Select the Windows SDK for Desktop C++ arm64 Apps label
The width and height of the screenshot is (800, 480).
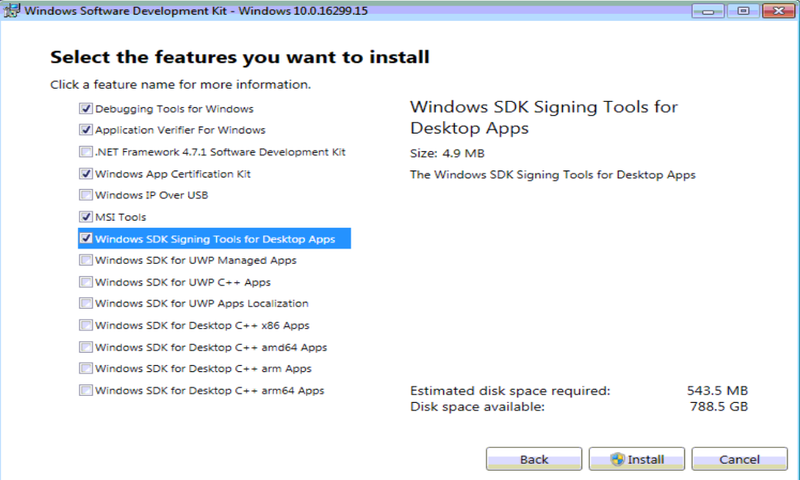210,390
